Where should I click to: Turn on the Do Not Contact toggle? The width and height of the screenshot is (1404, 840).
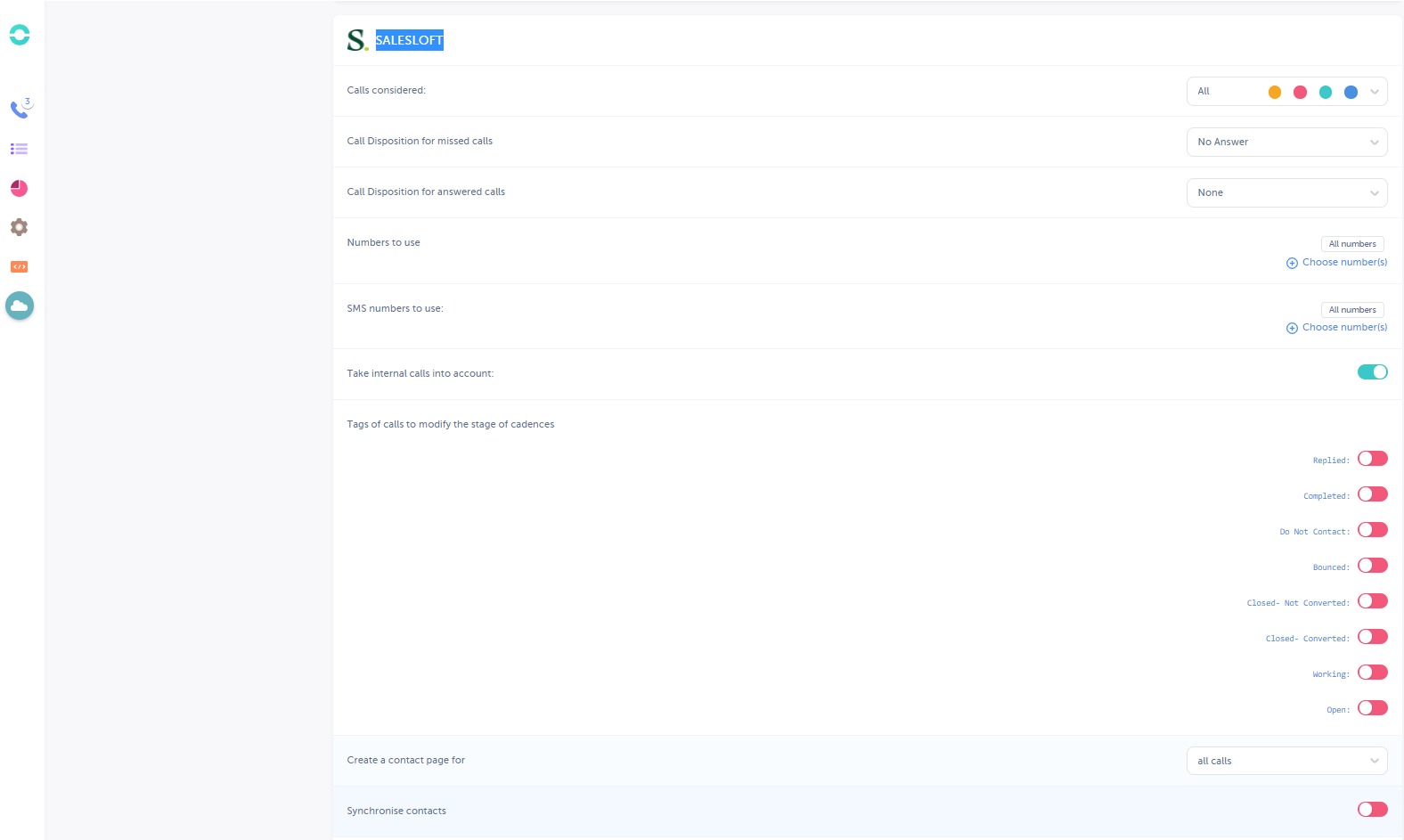point(1372,530)
